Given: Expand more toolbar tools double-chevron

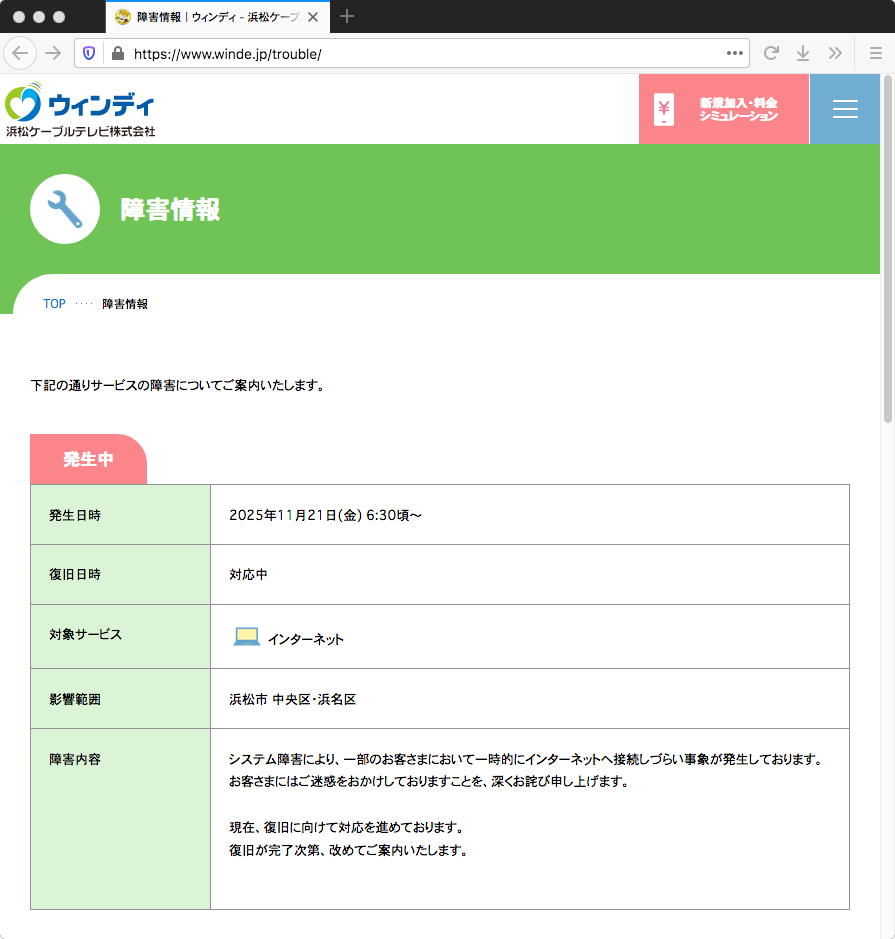Looking at the screenshot, I should tap(835, 53).
